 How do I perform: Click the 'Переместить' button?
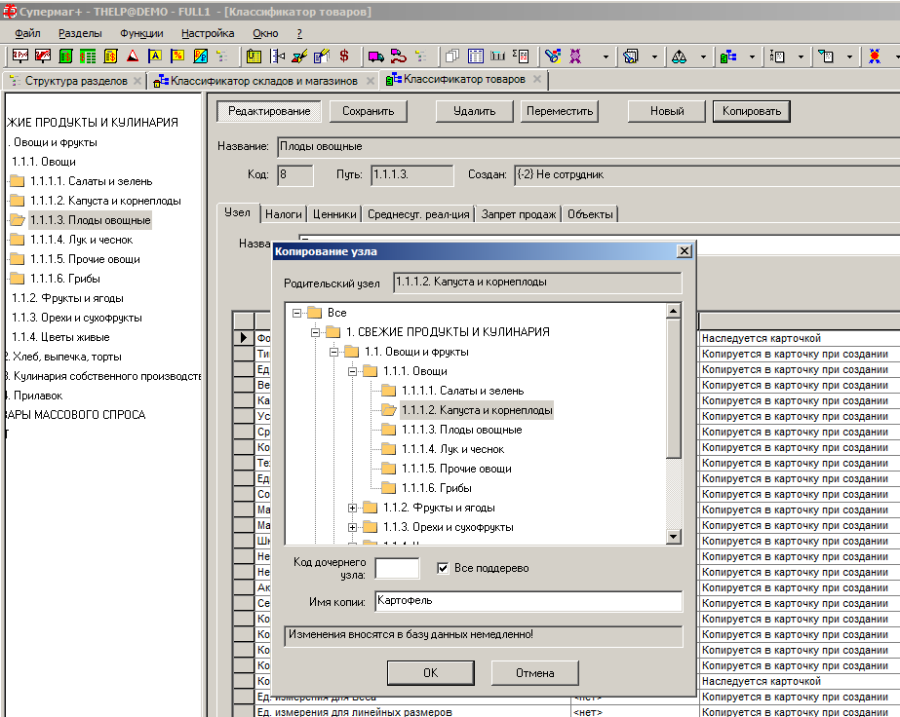560,111
